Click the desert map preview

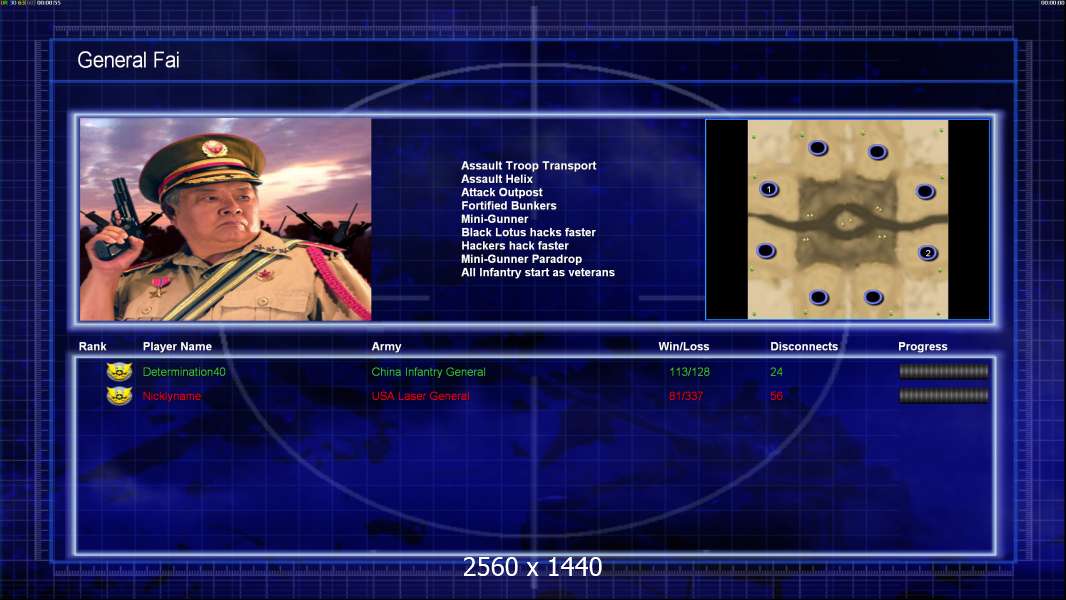point(848,219)
